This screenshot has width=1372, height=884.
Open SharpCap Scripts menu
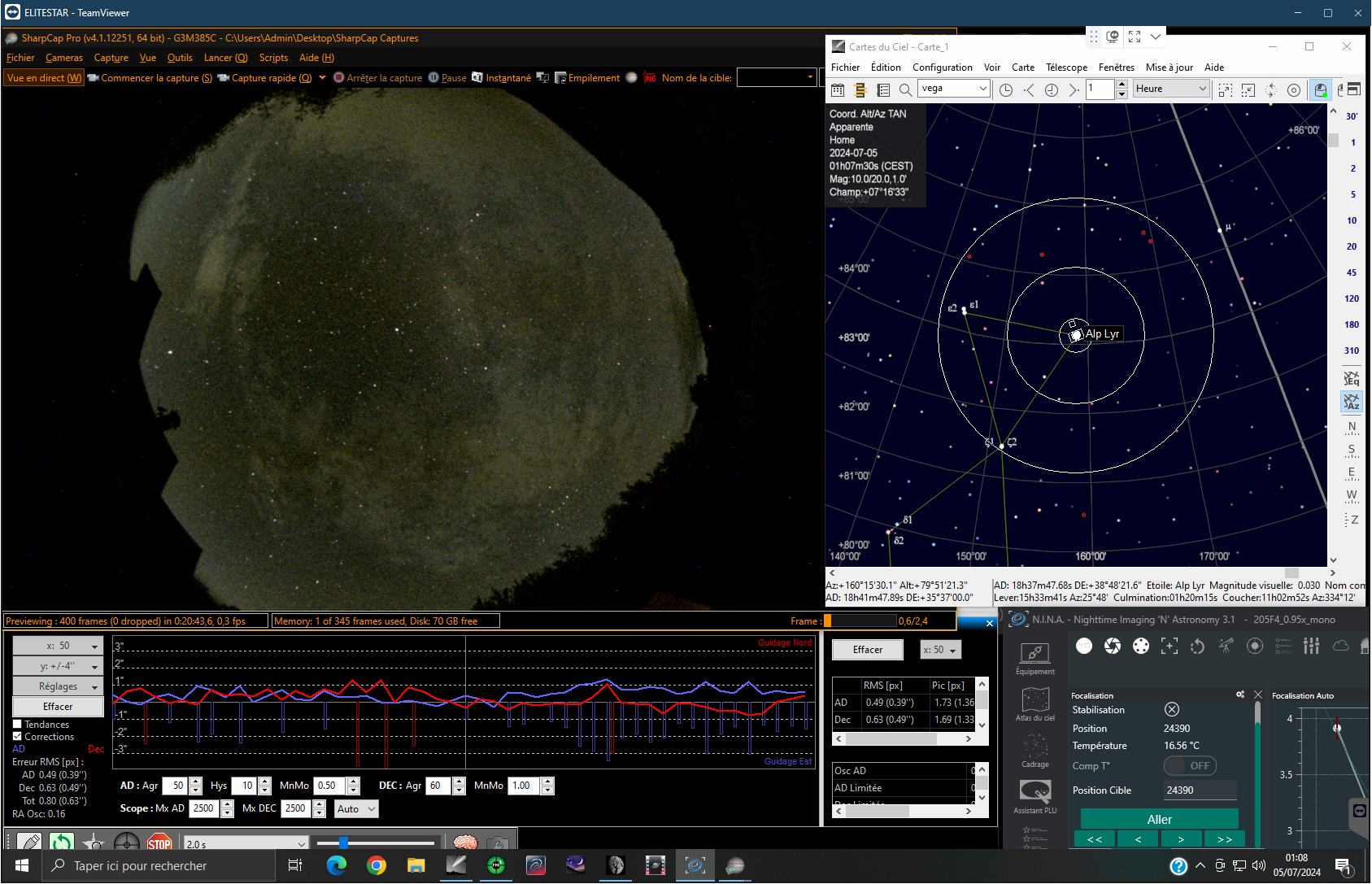(273, 58)
